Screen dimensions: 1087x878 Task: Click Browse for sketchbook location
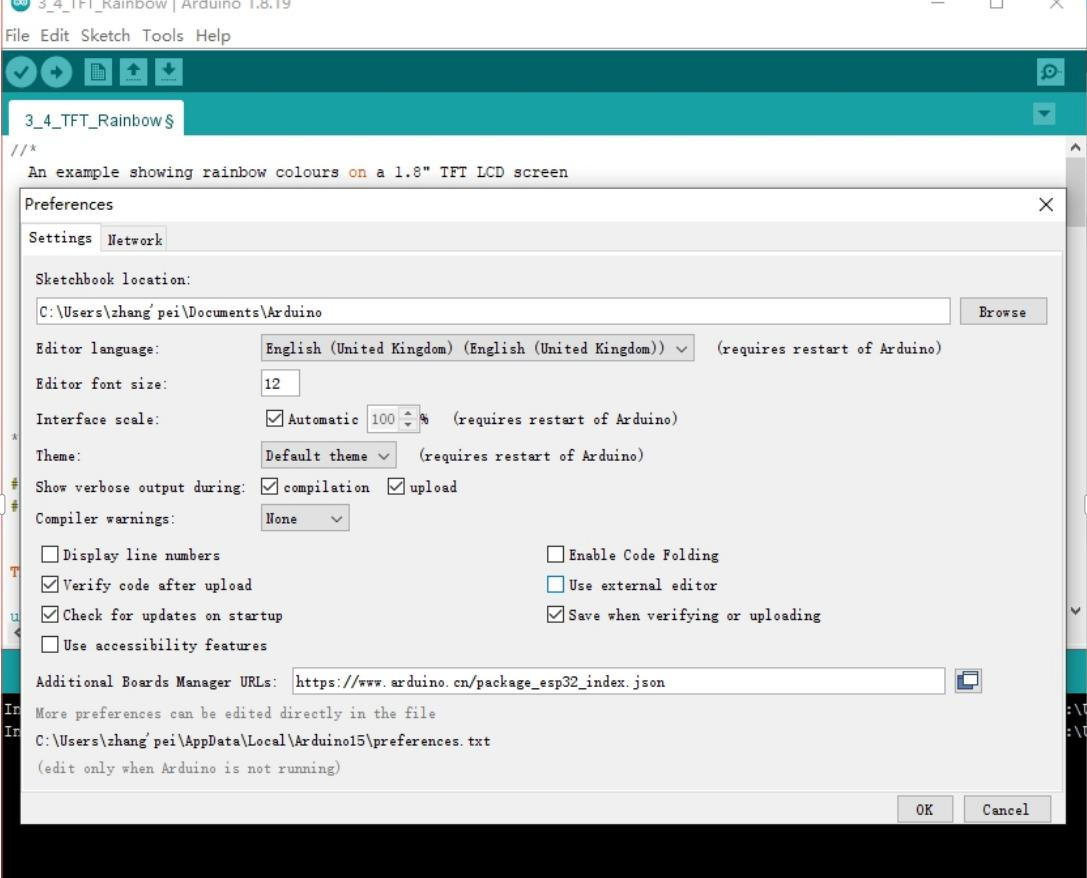point(1002,312)
